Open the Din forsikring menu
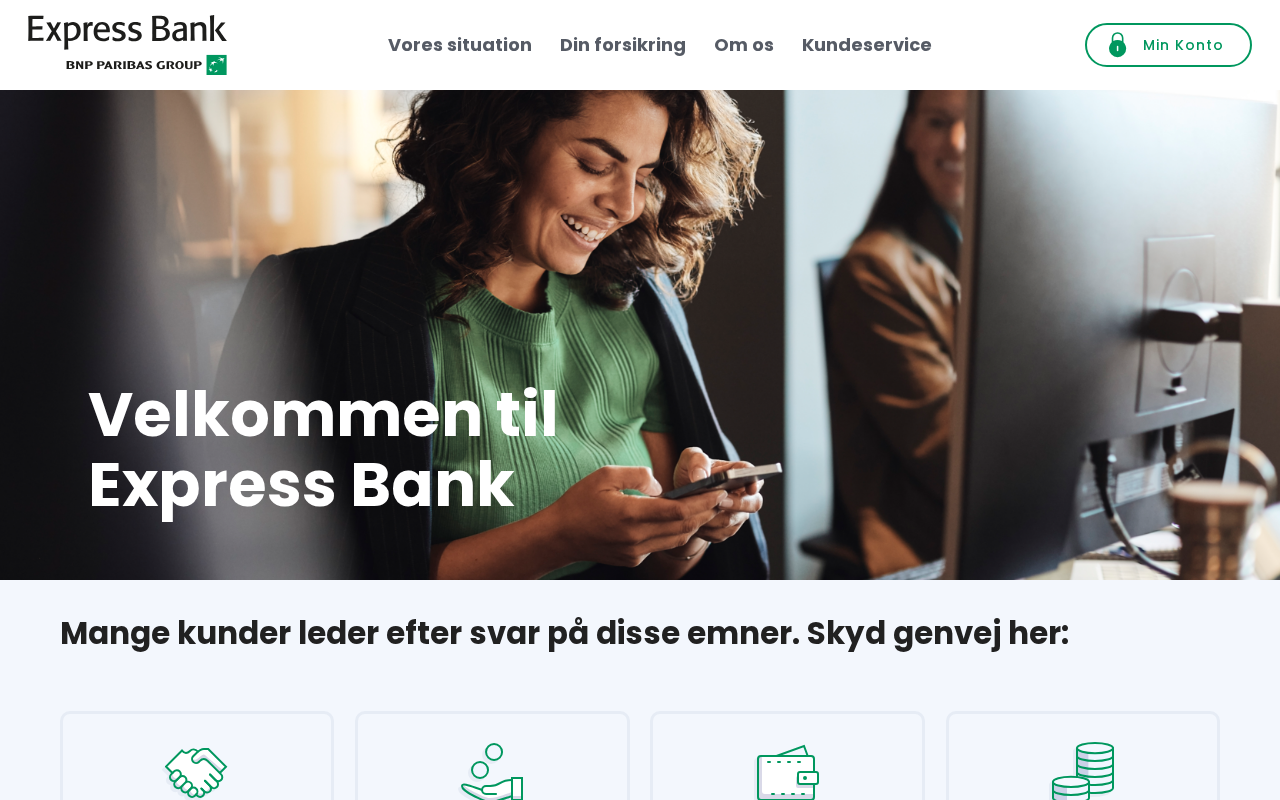 pos(623,45)
